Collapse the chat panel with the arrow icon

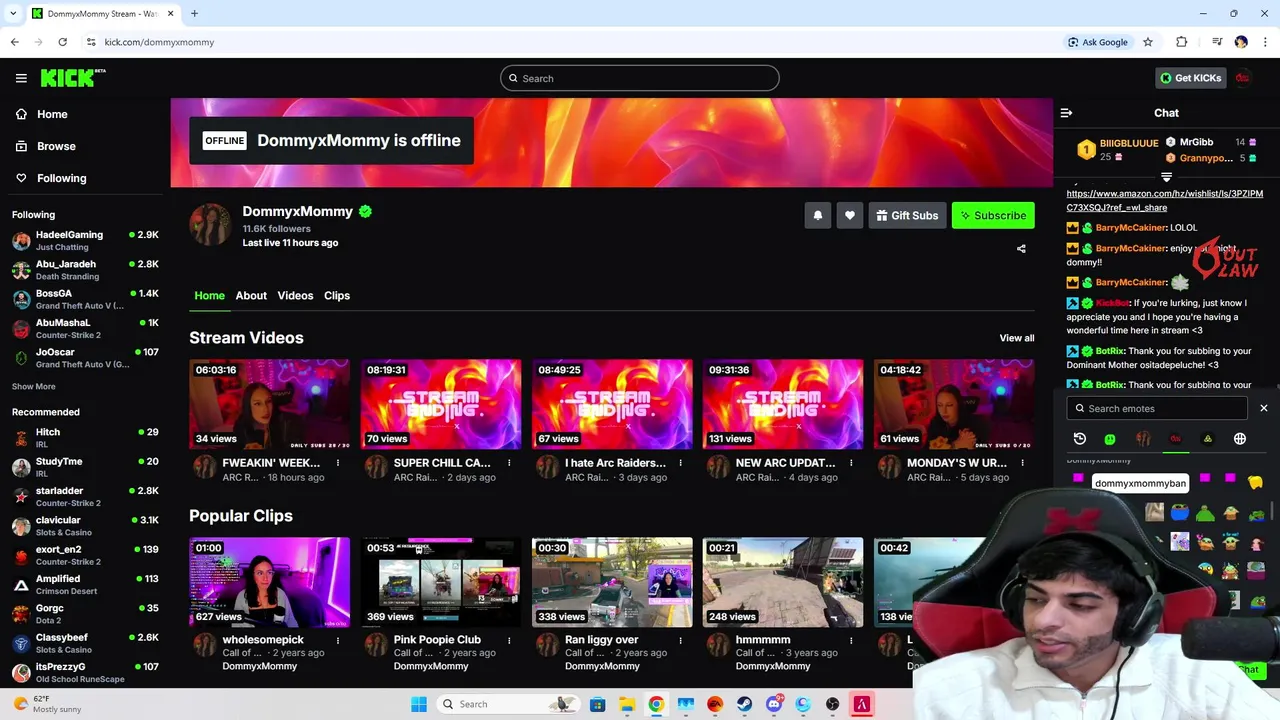[1066, 113]
